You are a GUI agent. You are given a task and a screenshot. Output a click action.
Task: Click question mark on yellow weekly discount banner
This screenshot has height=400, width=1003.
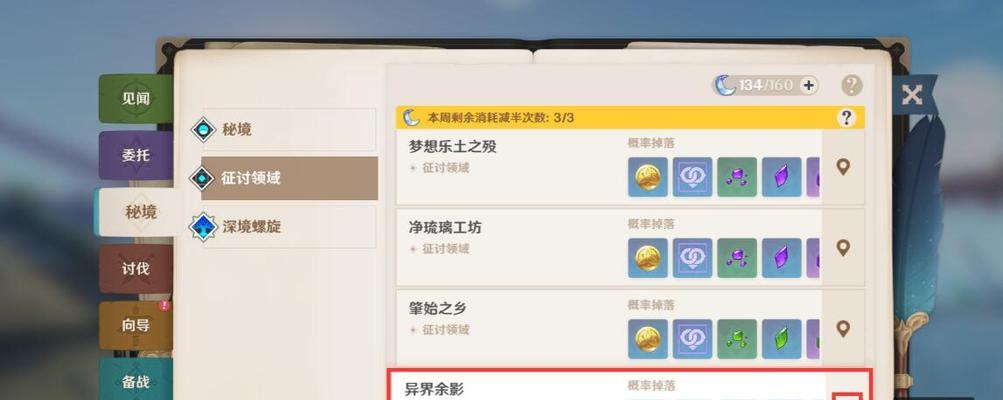(846, 118)
